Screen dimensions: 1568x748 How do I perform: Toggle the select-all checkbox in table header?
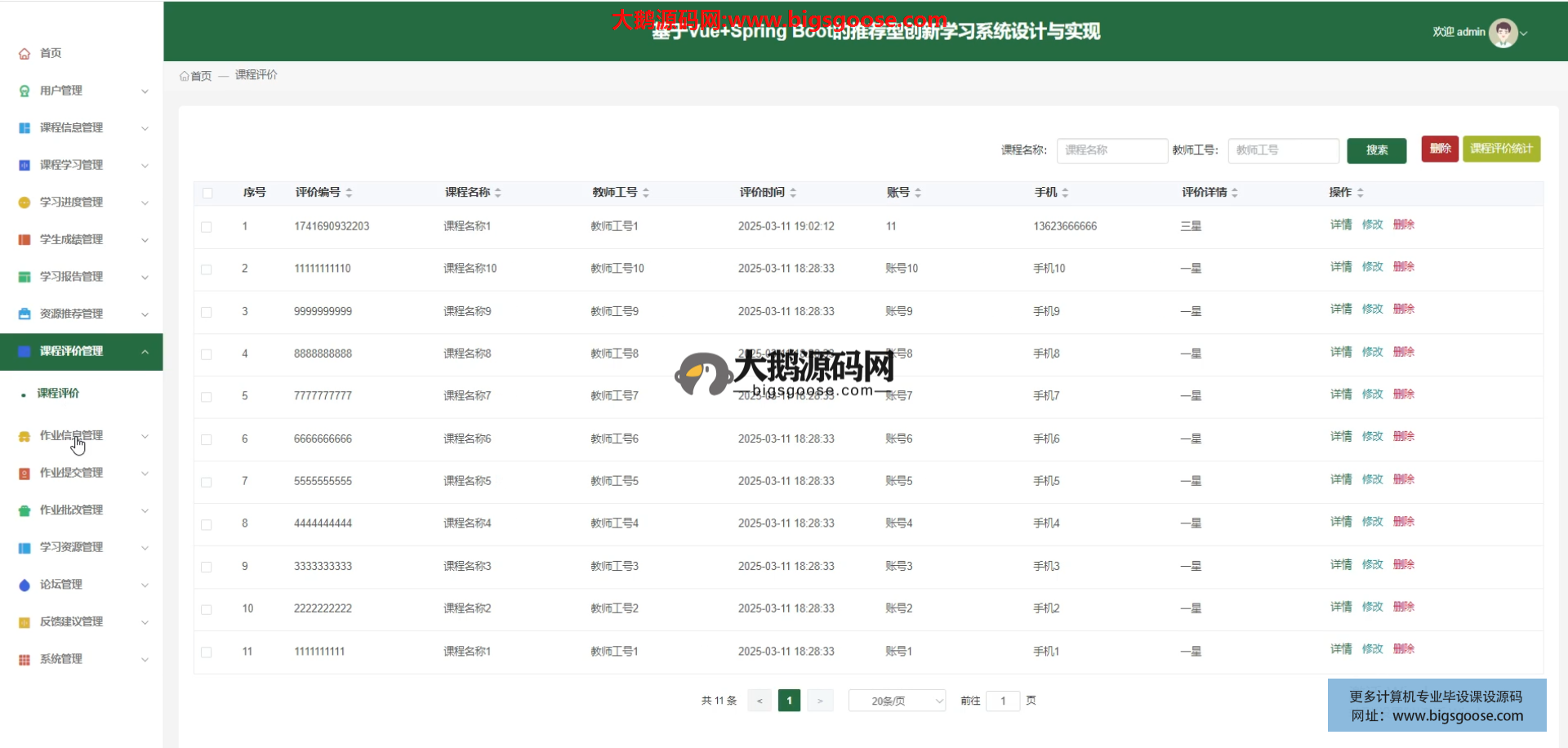(x=207, y=194)
